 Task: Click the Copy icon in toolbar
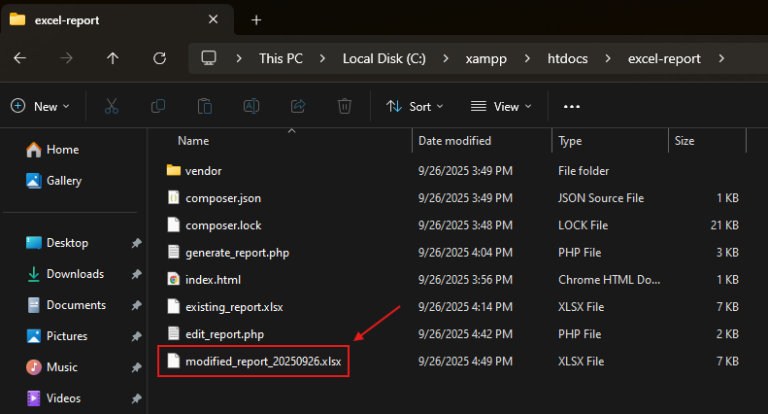(158, 106)
